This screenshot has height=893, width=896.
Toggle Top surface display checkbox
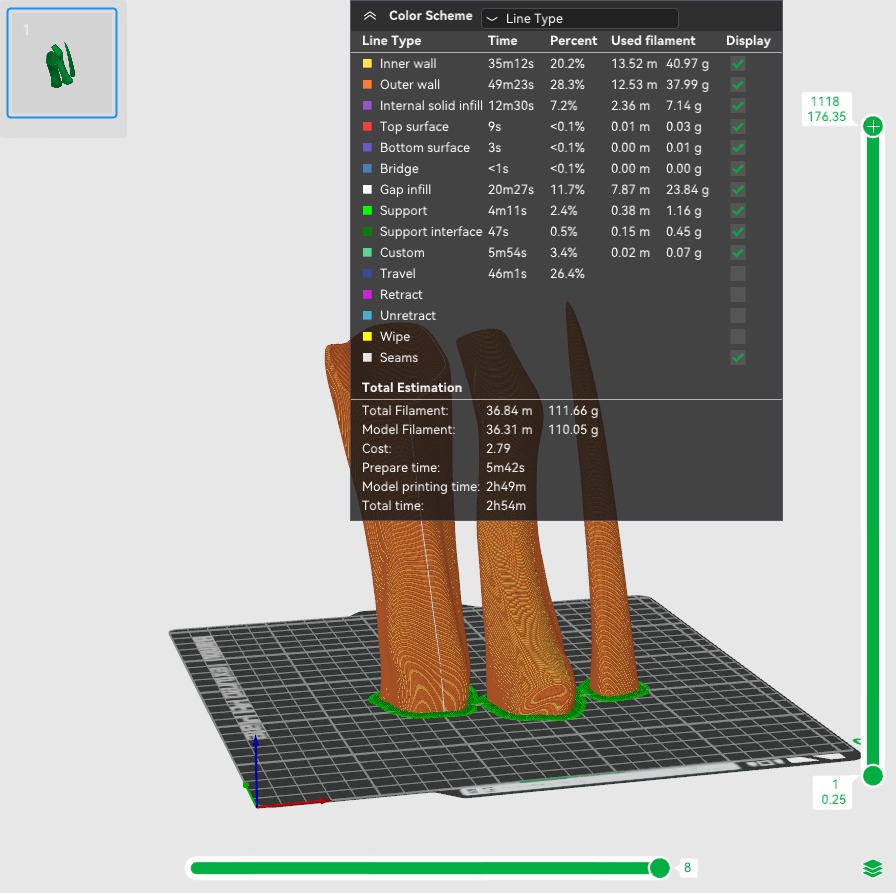tap(738, 127)
